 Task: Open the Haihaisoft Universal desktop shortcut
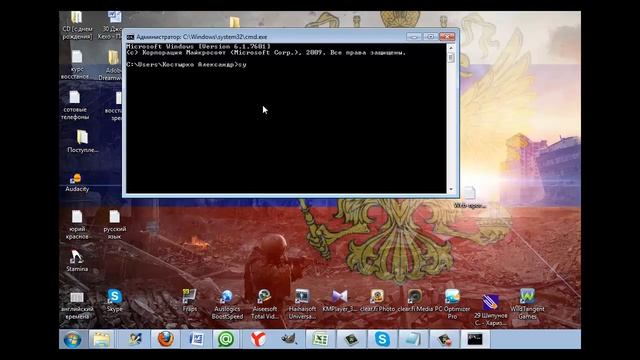pyautogui.click(x=302, y=304)
